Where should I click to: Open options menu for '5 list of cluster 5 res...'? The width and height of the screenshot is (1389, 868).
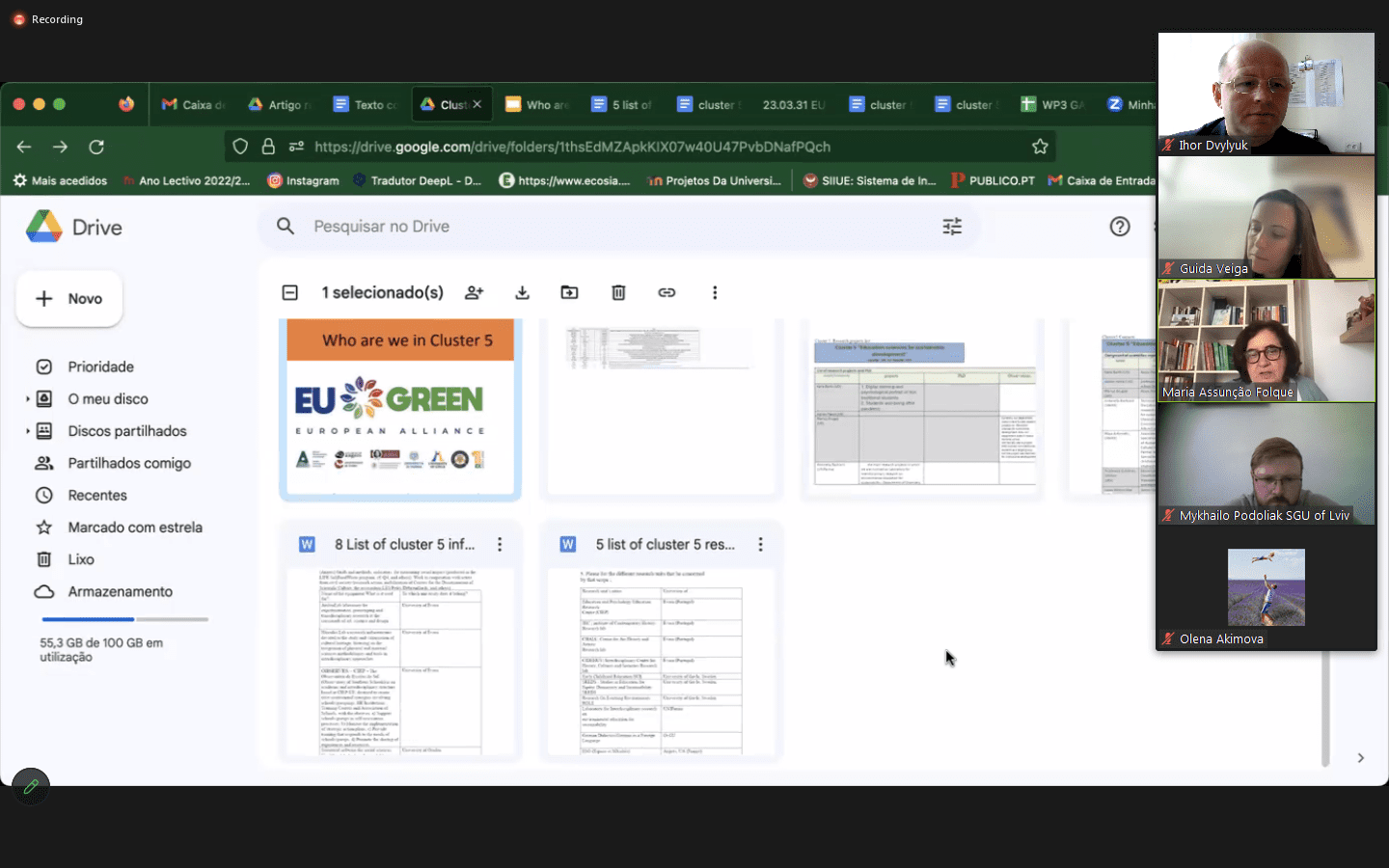pyautogui.click(x=760, y=544)
